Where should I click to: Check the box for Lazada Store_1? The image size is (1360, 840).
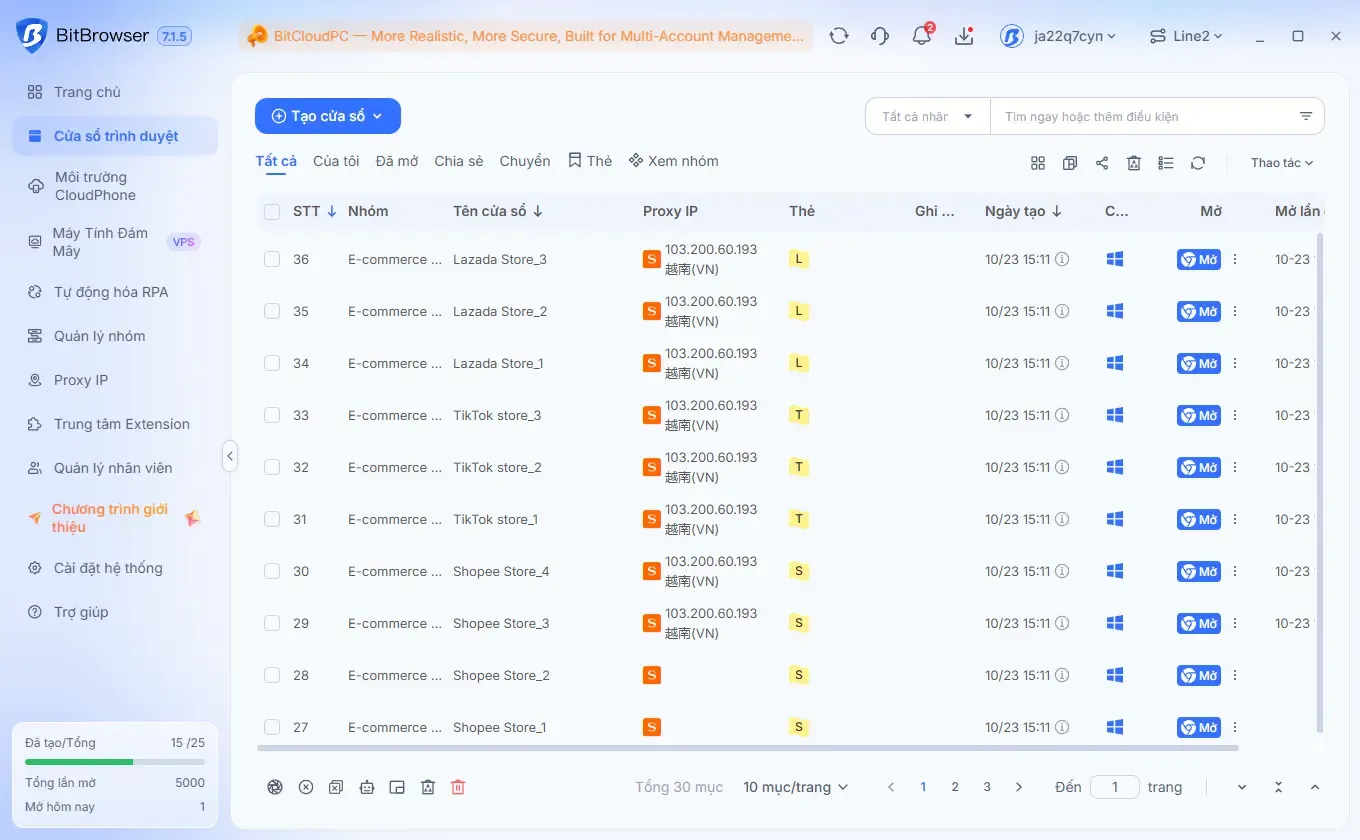[272, 363]
